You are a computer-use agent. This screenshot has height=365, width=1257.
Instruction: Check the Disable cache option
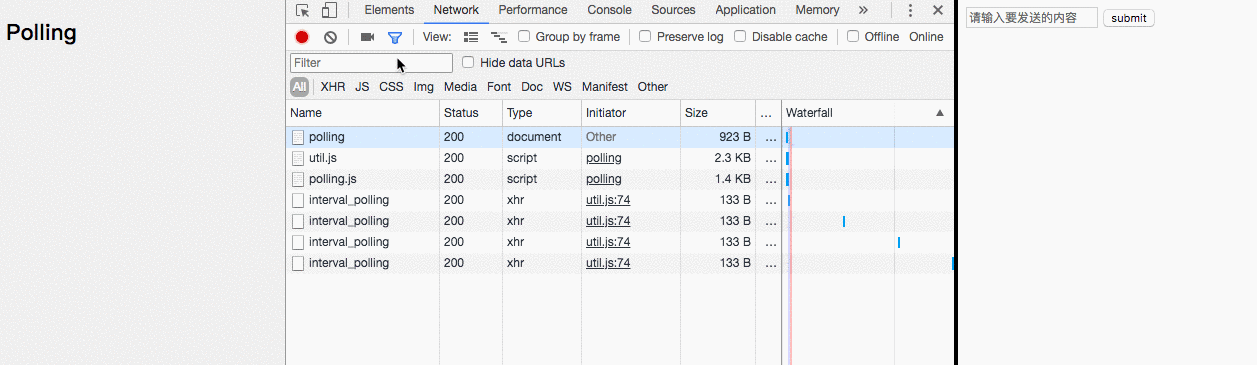tap(740, 36)
